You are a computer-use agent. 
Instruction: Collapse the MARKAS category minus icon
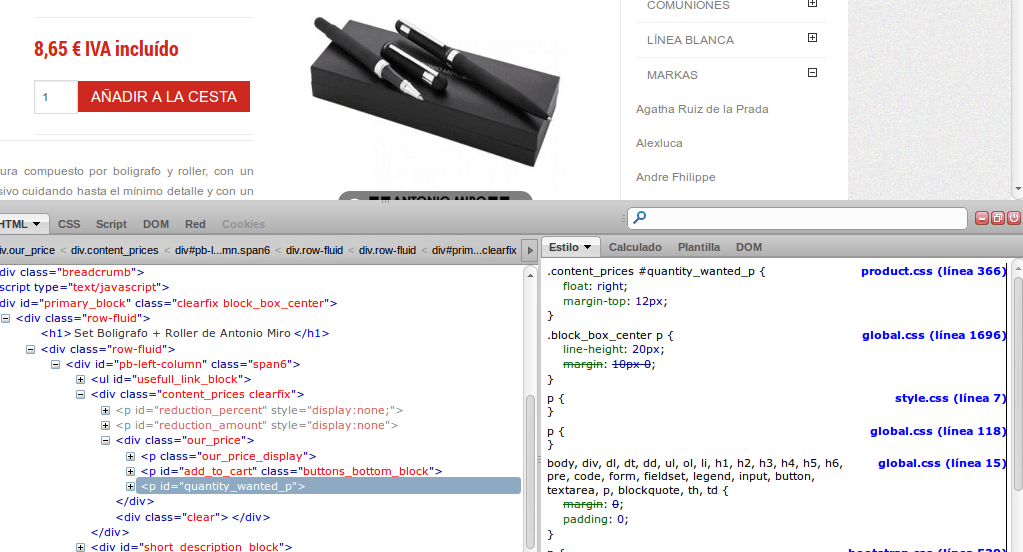(812, 72)
